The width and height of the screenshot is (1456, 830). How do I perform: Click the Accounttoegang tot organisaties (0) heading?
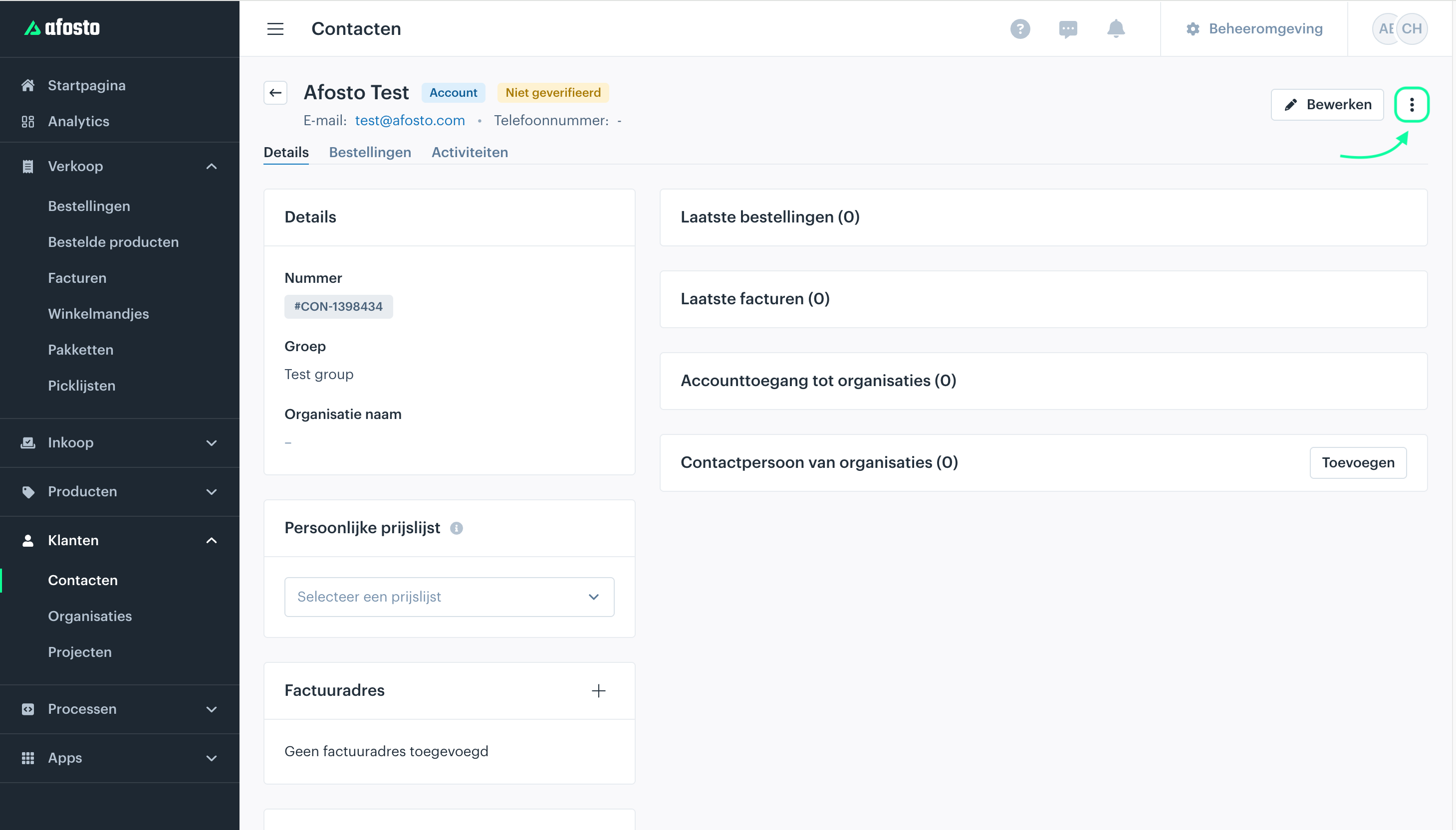pyautogui.click(x=818, y=381)
